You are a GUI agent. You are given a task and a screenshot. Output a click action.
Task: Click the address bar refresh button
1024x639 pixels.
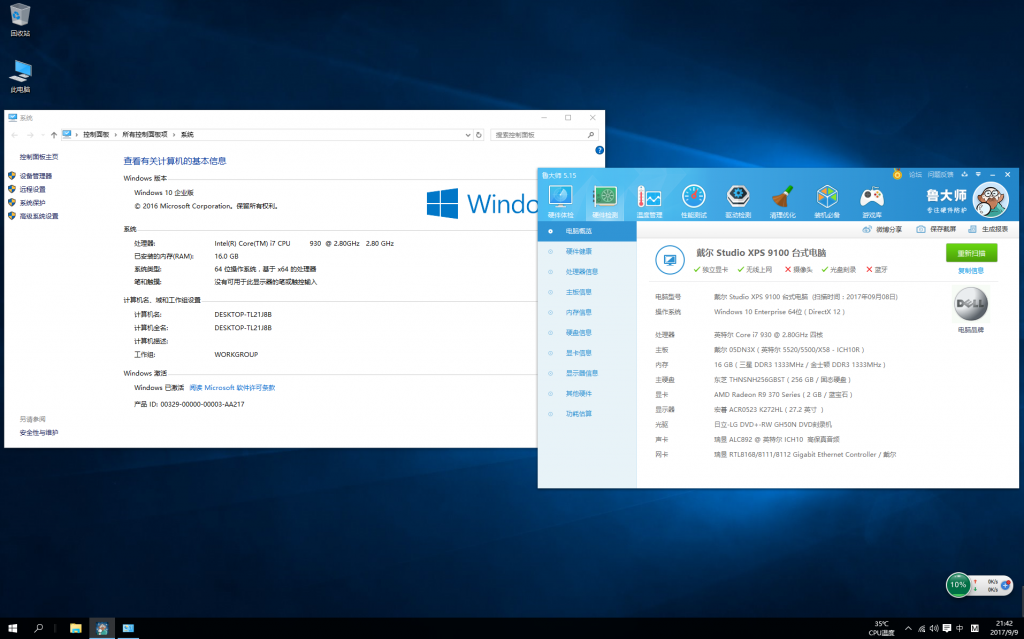pos(479,135)
